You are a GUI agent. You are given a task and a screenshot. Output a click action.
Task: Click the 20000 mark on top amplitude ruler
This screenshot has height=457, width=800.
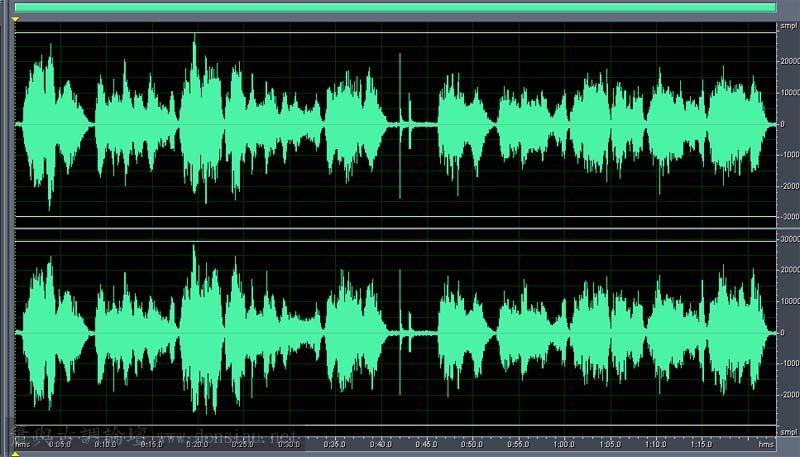tap(788, 62)
